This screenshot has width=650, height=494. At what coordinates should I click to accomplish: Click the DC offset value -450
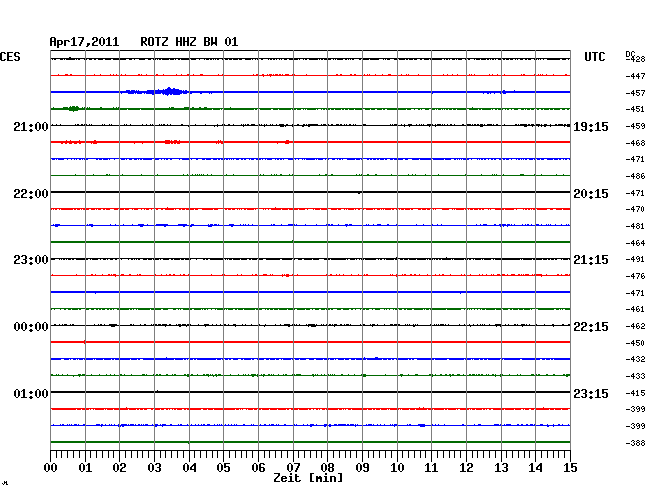click(x=635, y=343)
